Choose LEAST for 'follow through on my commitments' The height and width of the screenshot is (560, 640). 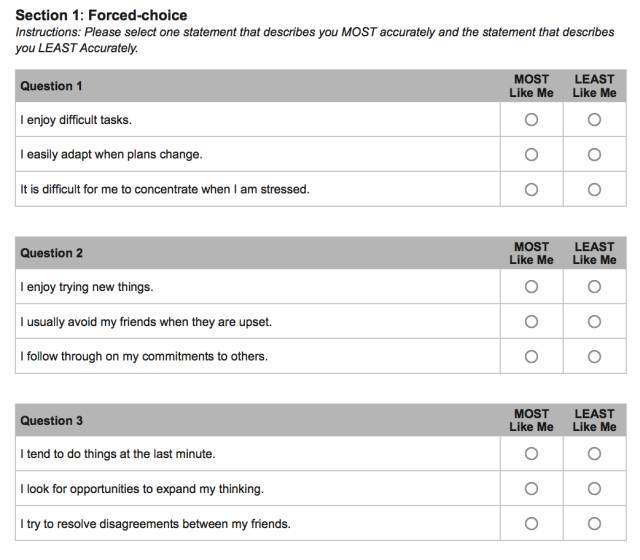(x=594, y=357)
